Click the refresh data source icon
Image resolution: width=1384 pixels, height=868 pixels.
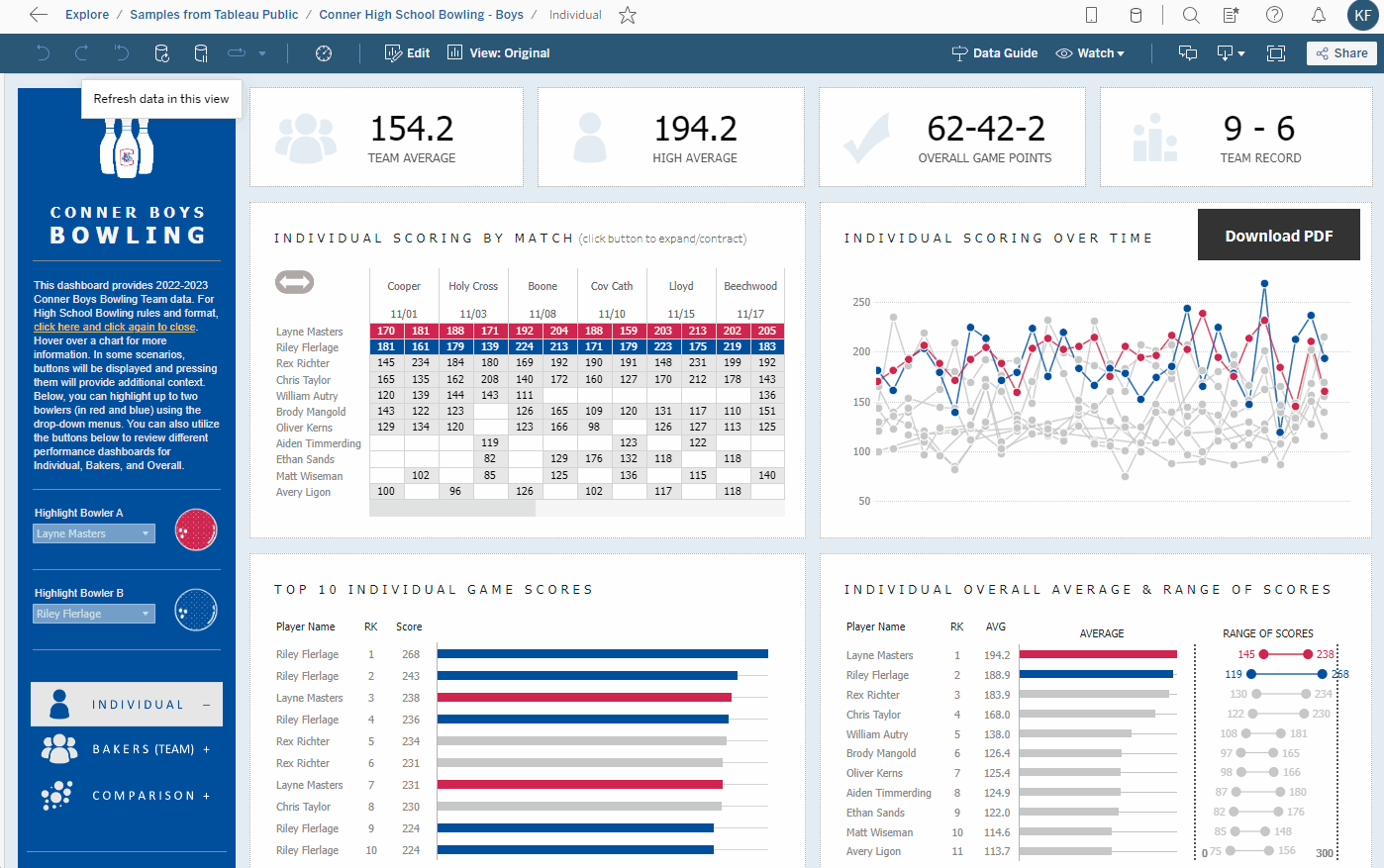(161, 53)
